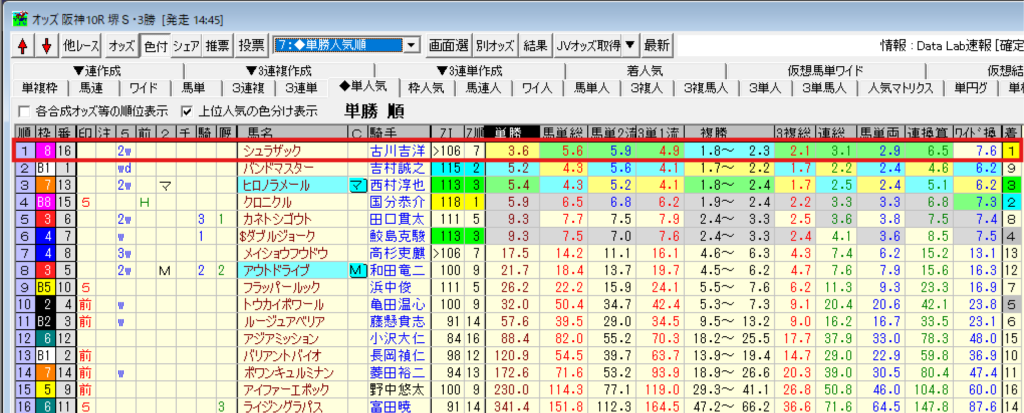Click the yellow 3.6 win odds cell

[517, 151]
